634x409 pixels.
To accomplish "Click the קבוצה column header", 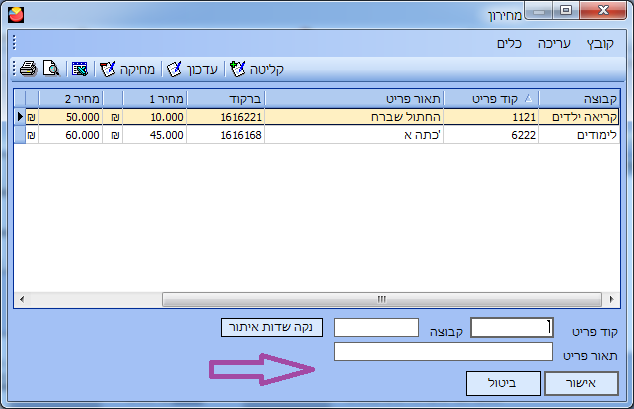I will [579, 99].
